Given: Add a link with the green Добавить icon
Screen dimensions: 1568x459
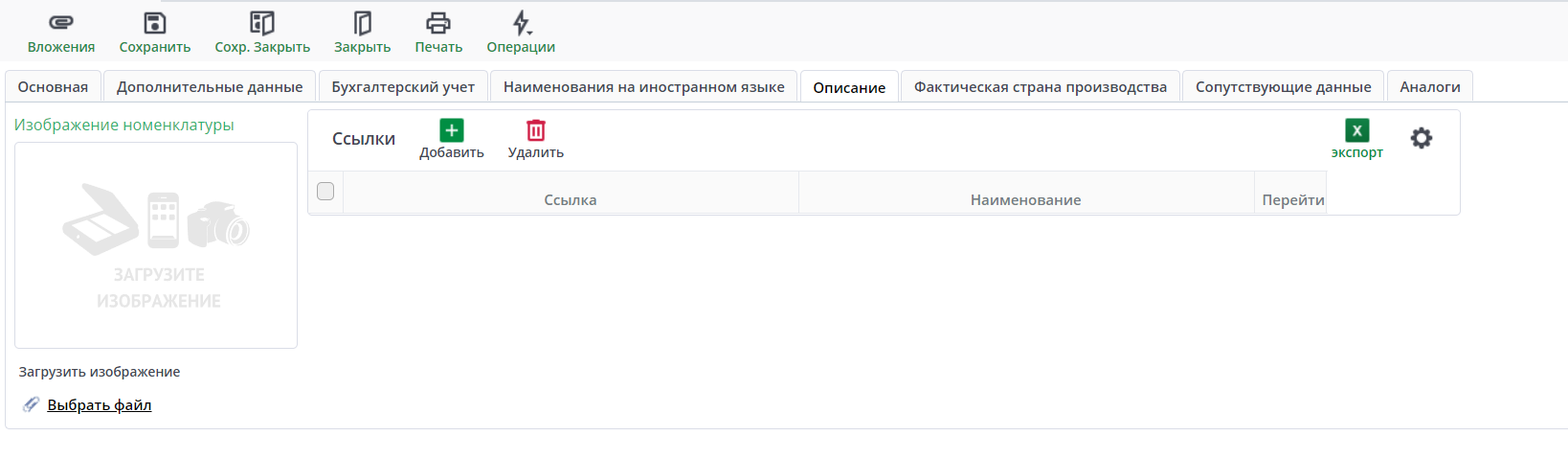Looking at the screenshot, I should [452, 130].
